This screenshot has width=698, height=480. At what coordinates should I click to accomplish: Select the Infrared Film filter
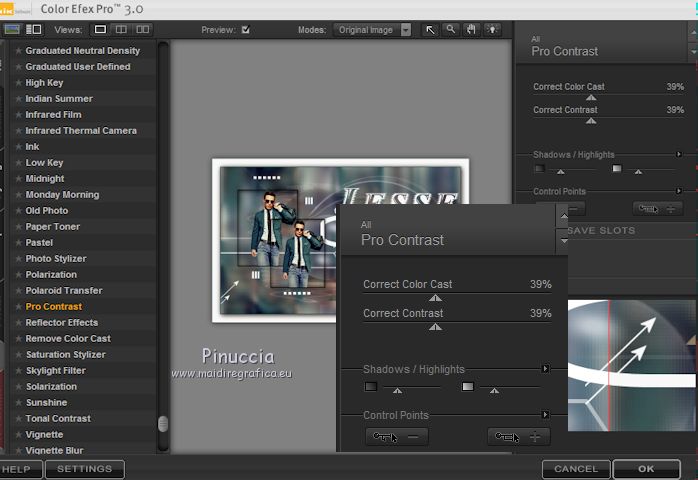[83, 114]
